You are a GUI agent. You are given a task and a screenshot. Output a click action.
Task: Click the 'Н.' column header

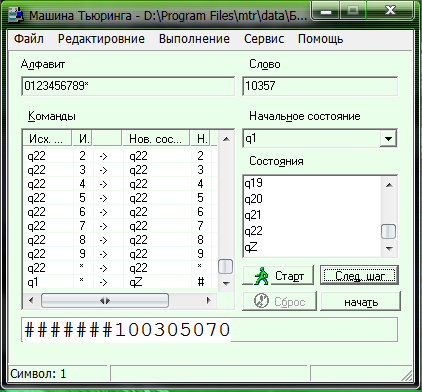(201, 139)
